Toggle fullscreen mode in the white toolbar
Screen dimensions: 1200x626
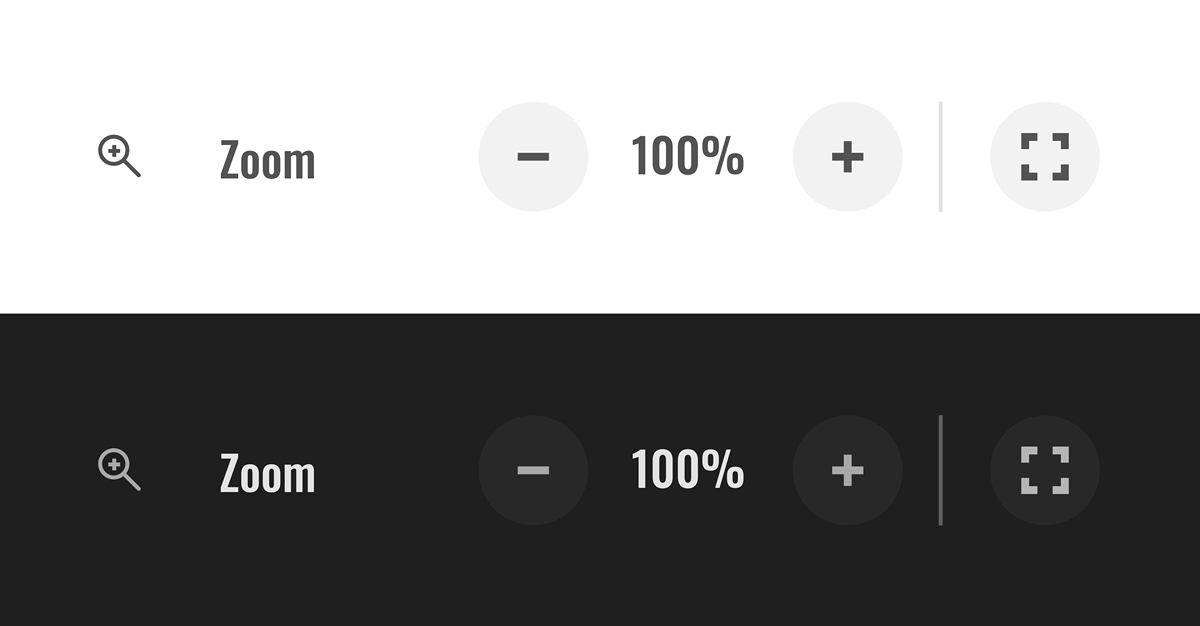coord(1044,157)
